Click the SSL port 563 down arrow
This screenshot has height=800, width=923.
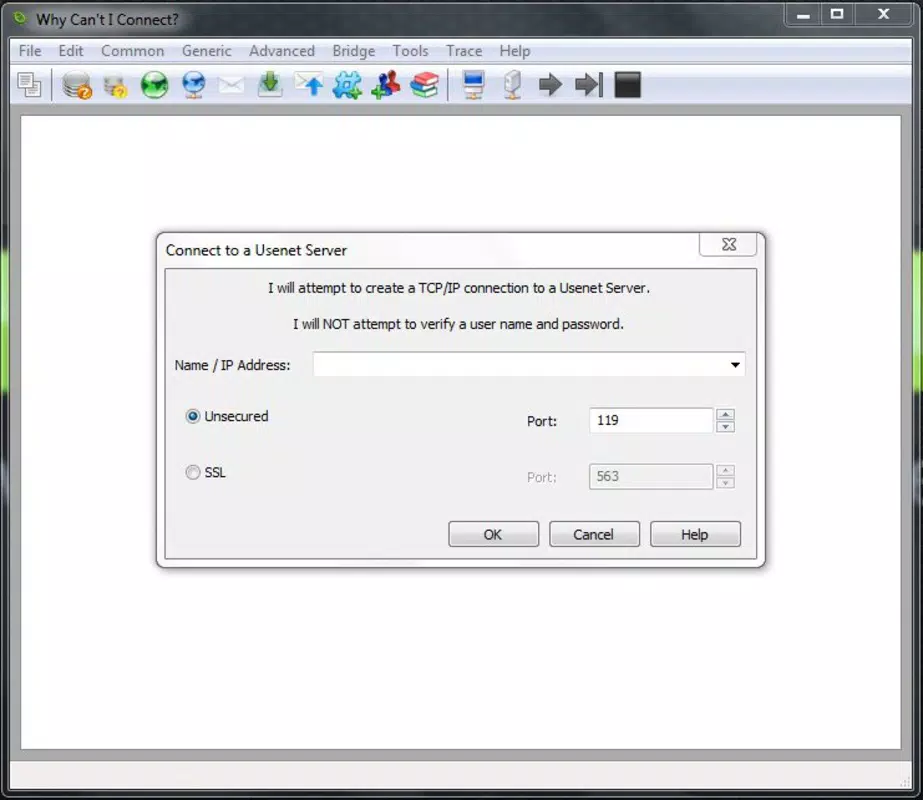point(725,483)
